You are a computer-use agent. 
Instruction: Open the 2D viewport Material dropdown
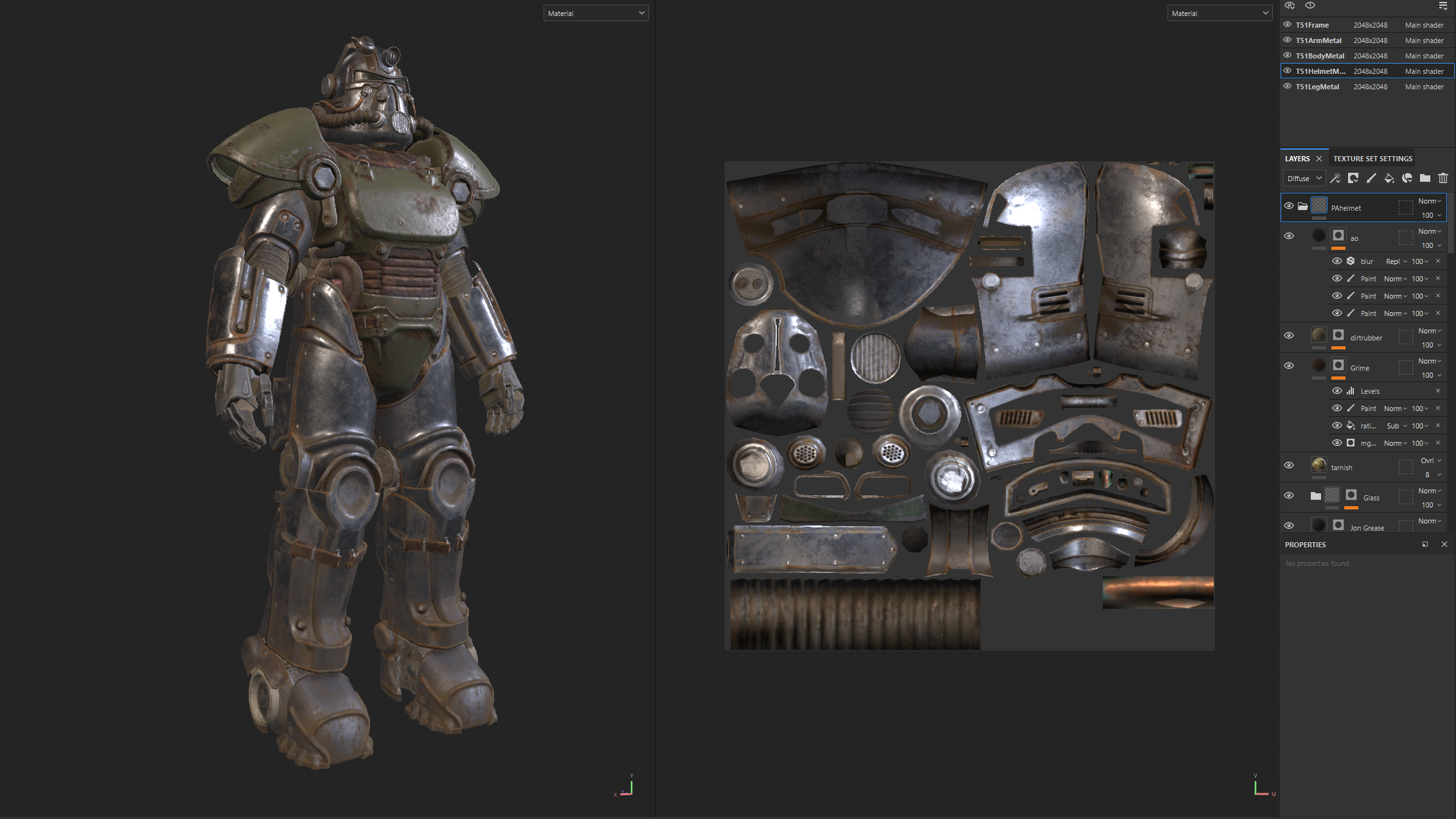pyautogui.click(x=1220, y=13)
